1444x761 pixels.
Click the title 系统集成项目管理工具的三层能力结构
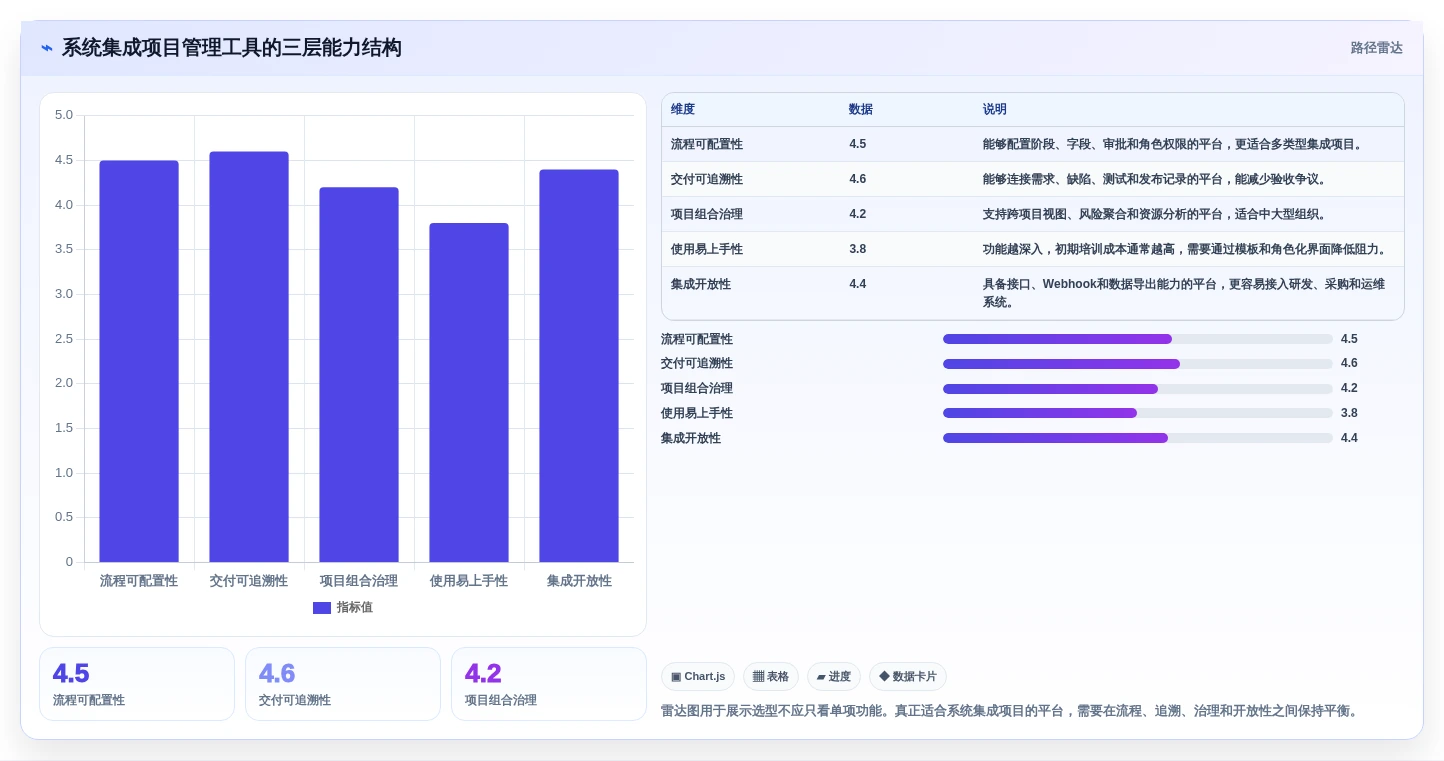tap(232, 48)
